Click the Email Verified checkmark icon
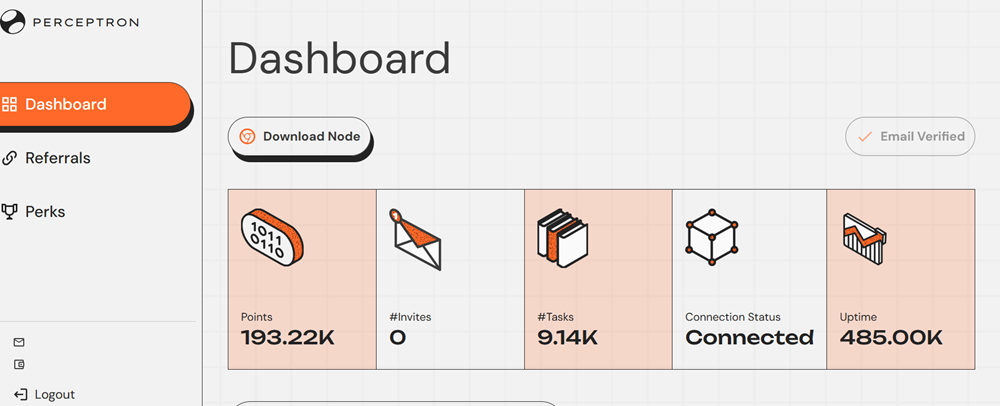This screenshot has height=406, width=1000. click(x=865, y=136)
